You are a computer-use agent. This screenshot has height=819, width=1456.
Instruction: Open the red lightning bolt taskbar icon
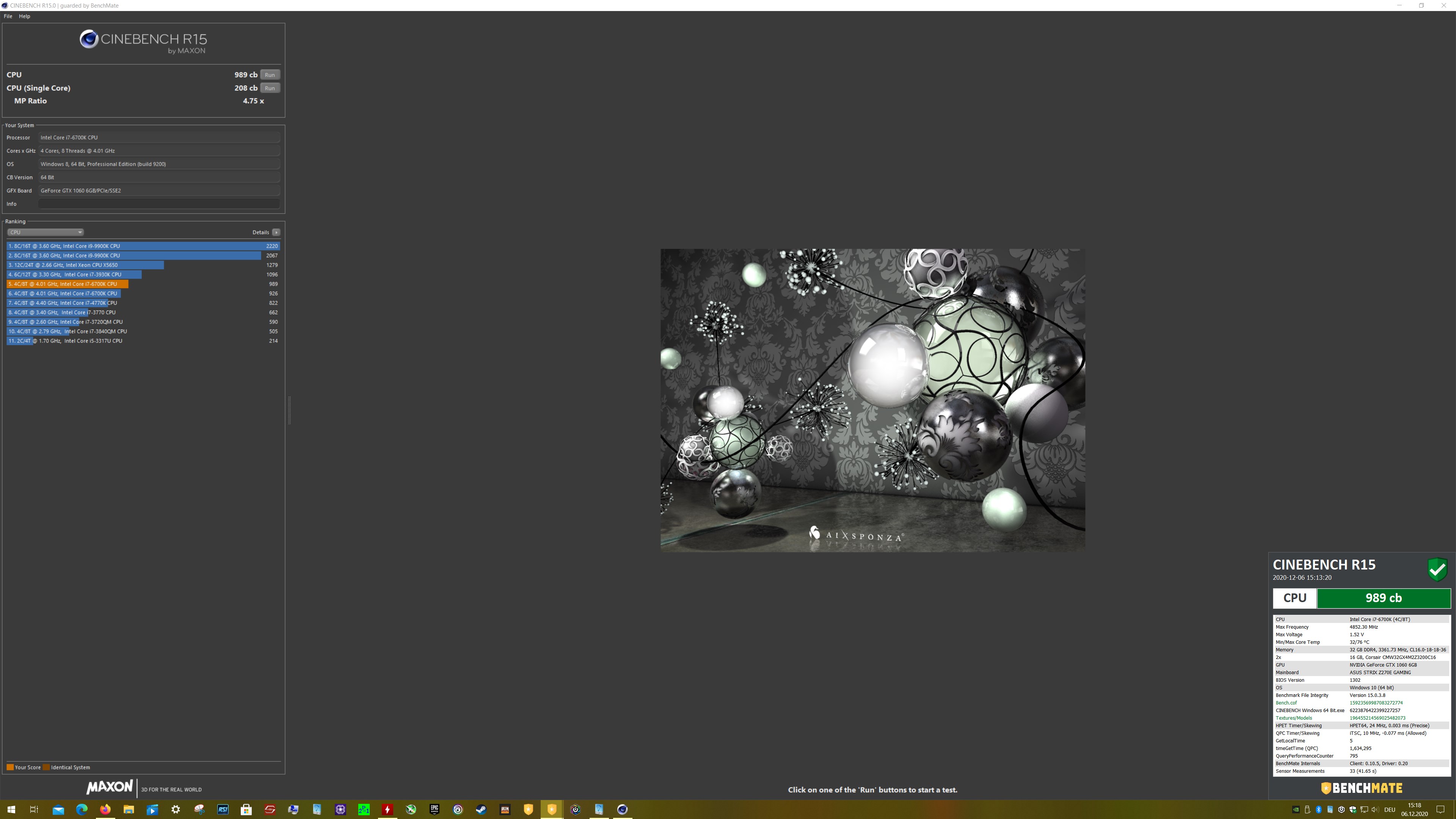pos(387,810)
